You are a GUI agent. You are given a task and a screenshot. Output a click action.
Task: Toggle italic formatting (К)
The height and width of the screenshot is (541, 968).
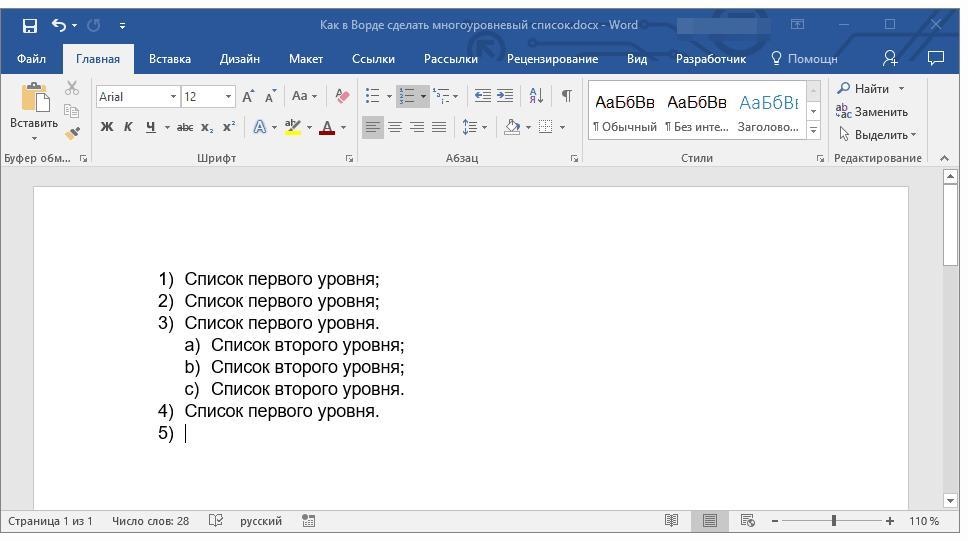tap(128, 127)
